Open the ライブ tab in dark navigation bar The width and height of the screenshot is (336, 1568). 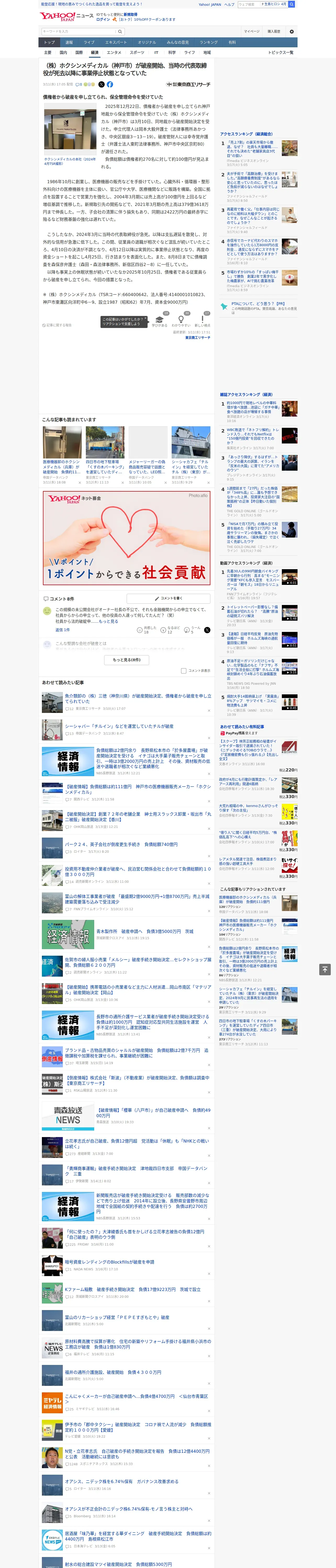point(89,43)
